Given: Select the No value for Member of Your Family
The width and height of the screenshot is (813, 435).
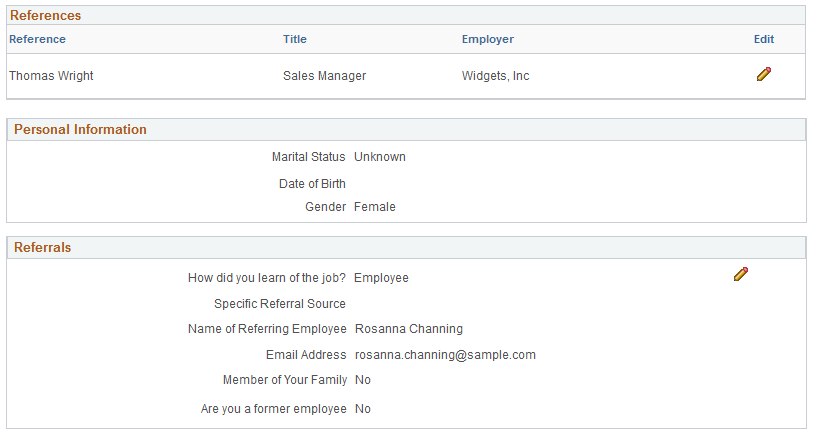Looking at the screenshot, I should [363, 380].
